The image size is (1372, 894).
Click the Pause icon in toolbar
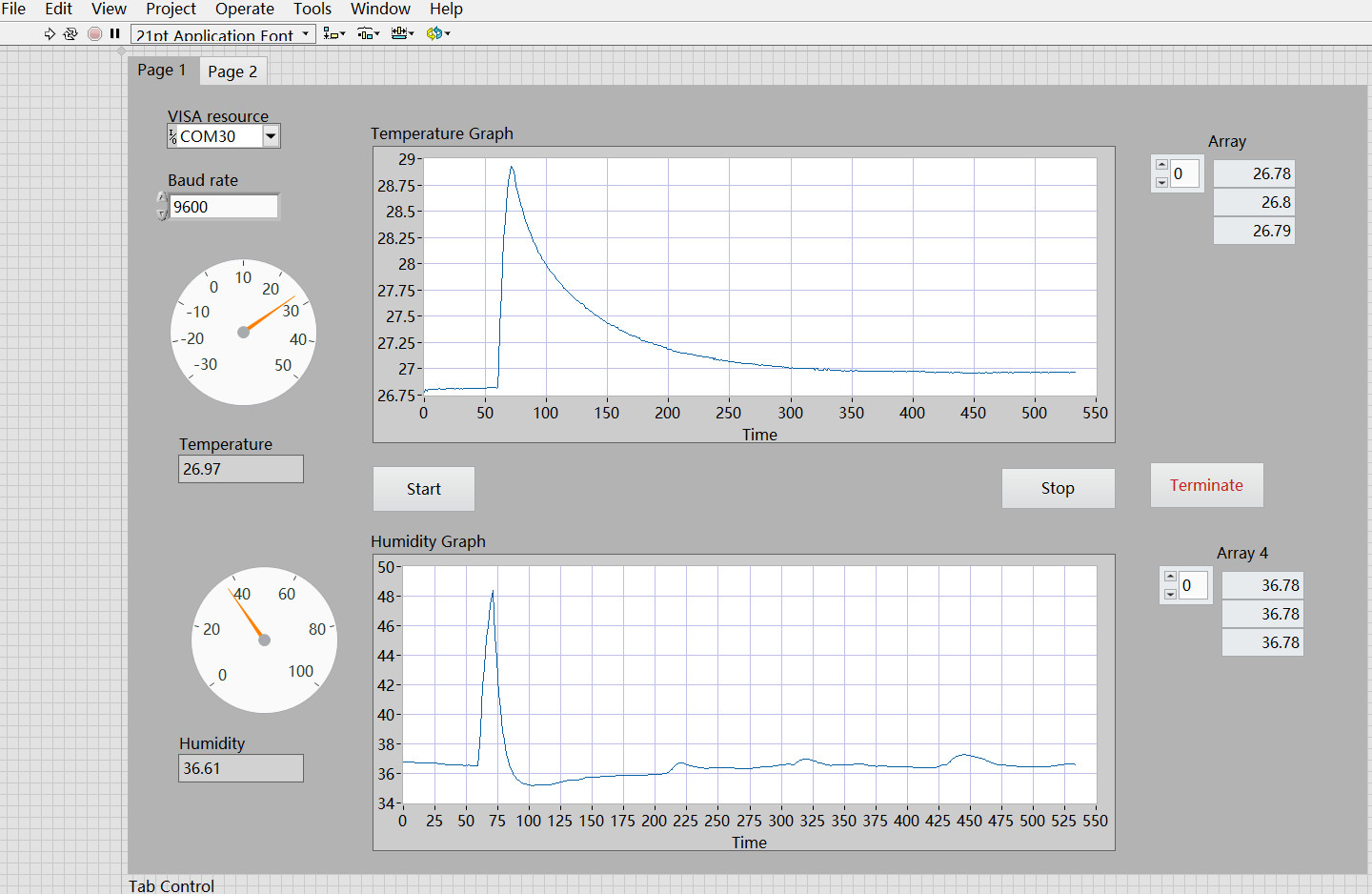(x=115, y=33)
